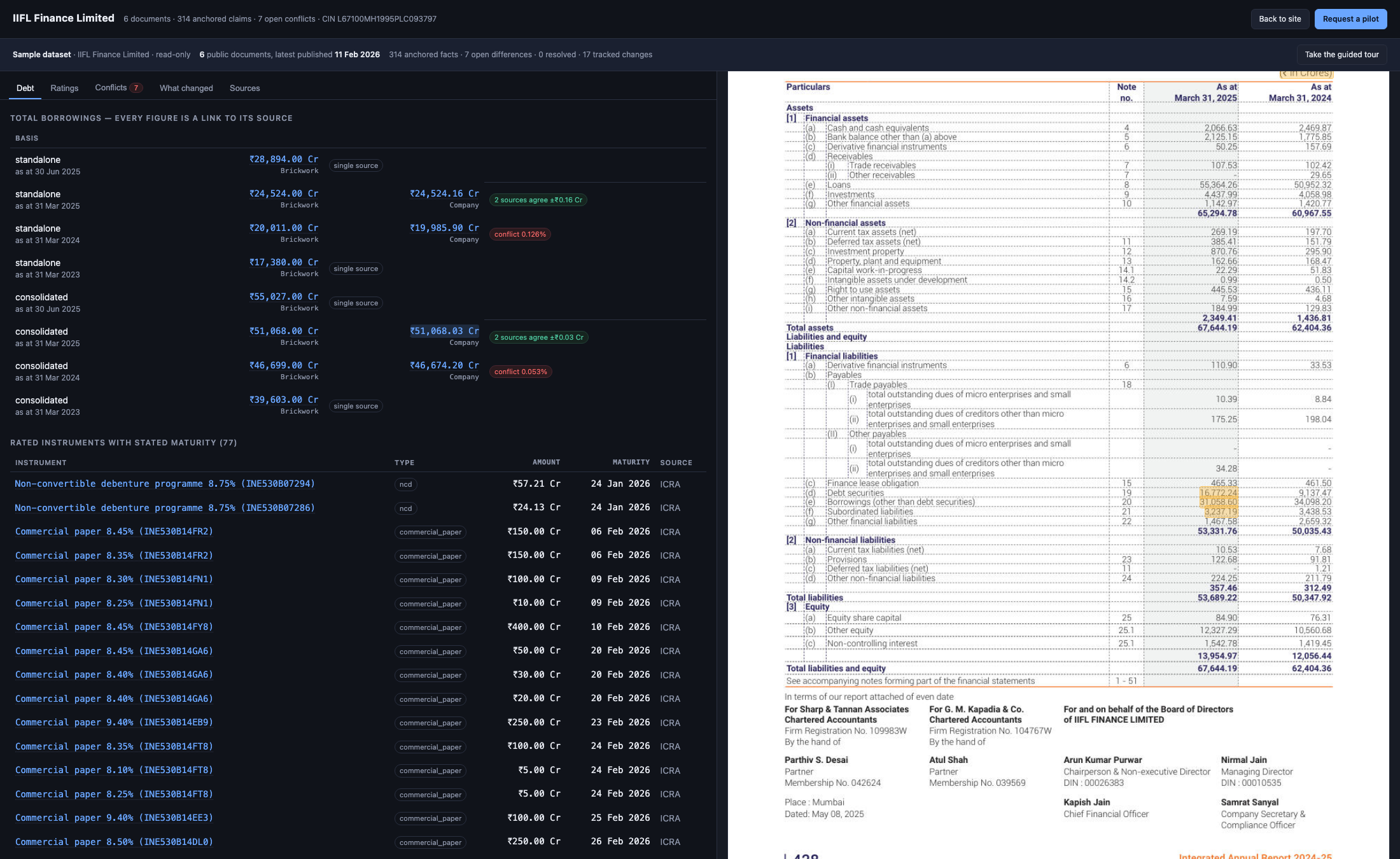Image resolution: width=1400 pixels, height=859 pixels.
Task: Open Company figure ₹24,524.16 Cr
Action: pos(444,194)
